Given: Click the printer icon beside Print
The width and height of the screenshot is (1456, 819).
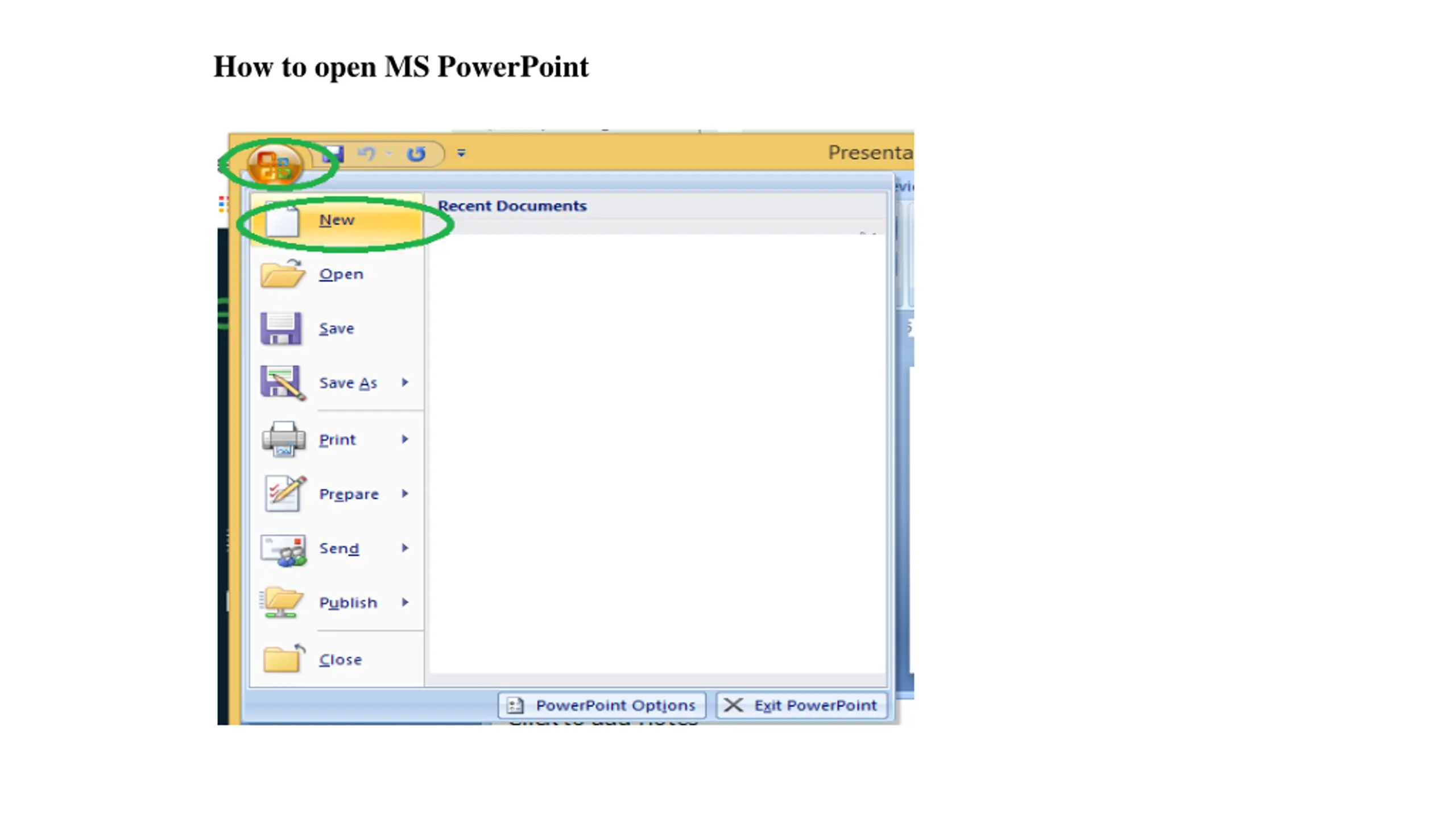Looking at the screenshot, I should pos(283,439).
